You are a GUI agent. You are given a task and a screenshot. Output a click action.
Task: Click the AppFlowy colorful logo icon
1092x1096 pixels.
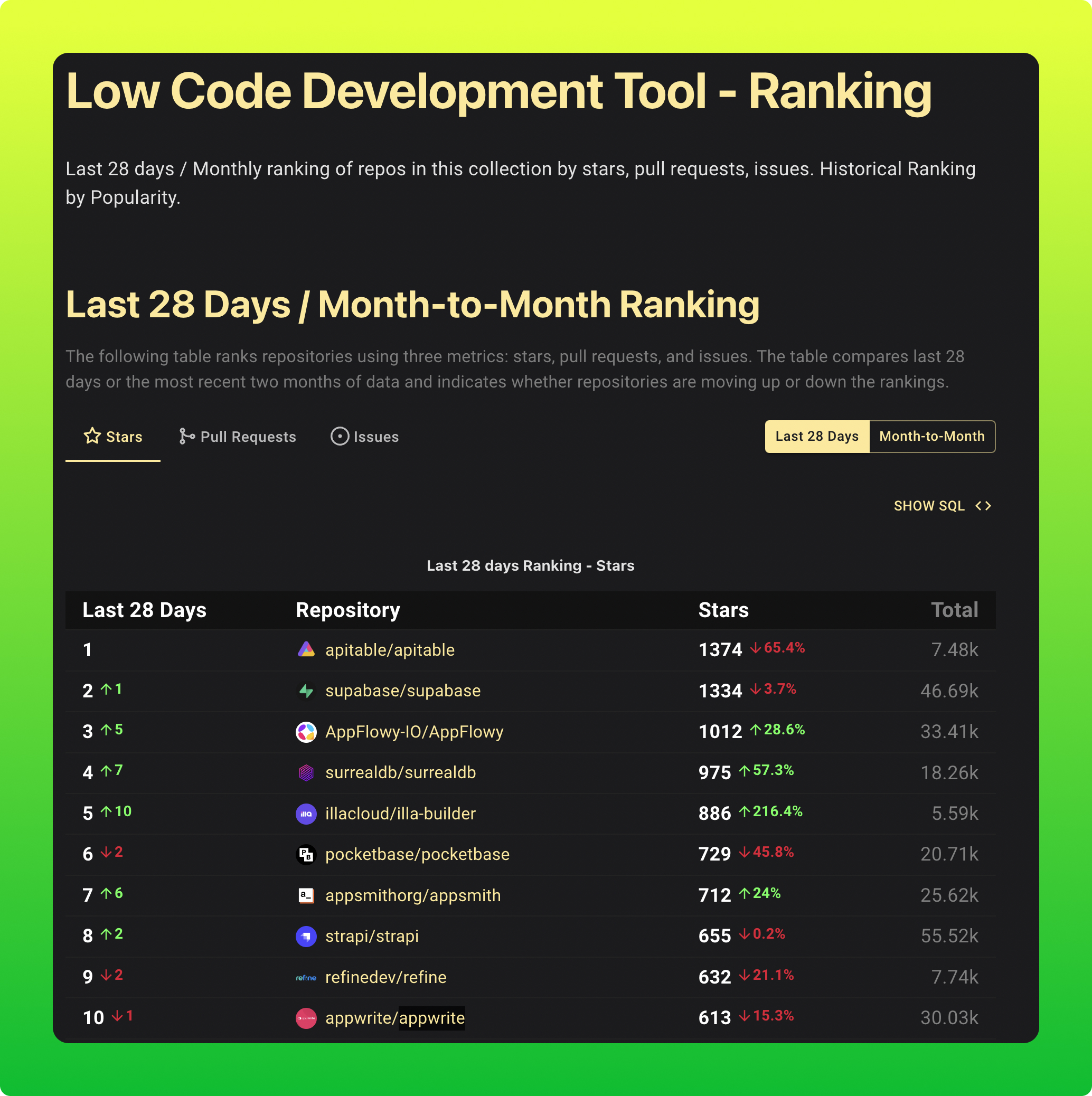coord(306,732)
